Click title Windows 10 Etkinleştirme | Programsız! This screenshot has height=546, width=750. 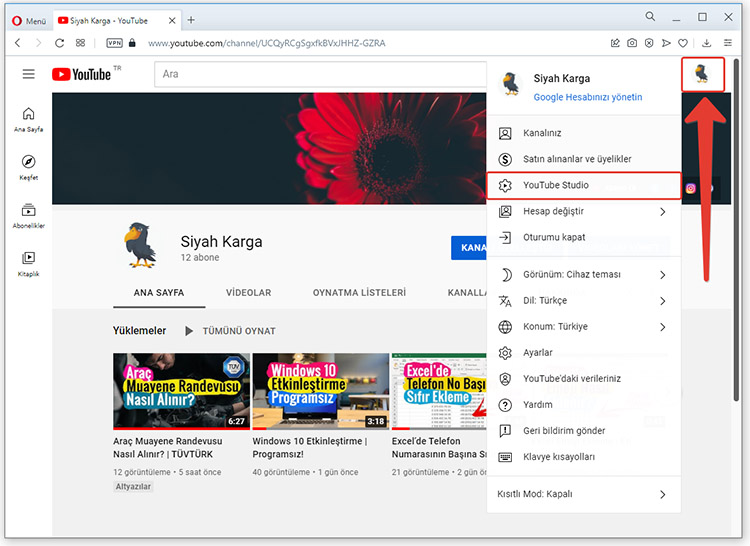[x=310, y=448]
